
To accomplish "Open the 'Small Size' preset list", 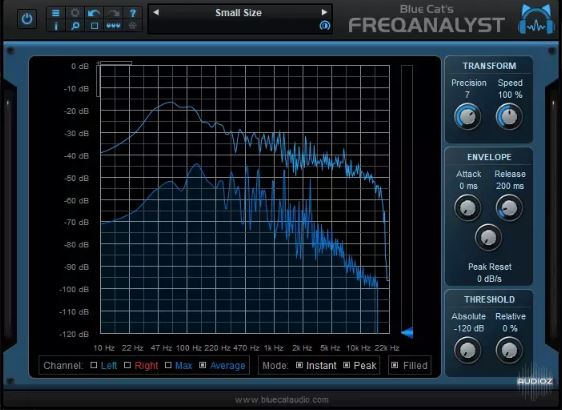I will pos(238,13).
